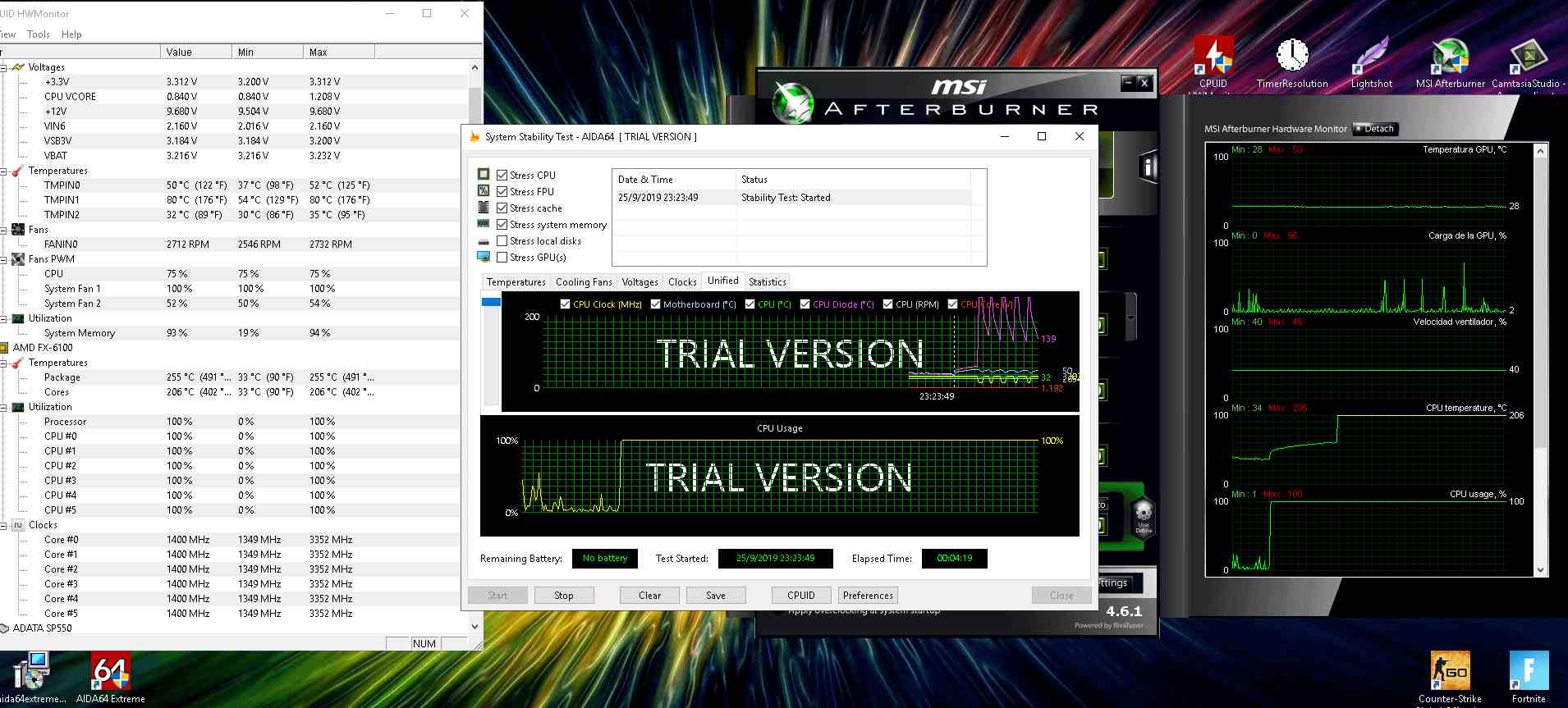Click Stop to end the stability test
The width and height of the screenshot is (1568, 708).
563,596
